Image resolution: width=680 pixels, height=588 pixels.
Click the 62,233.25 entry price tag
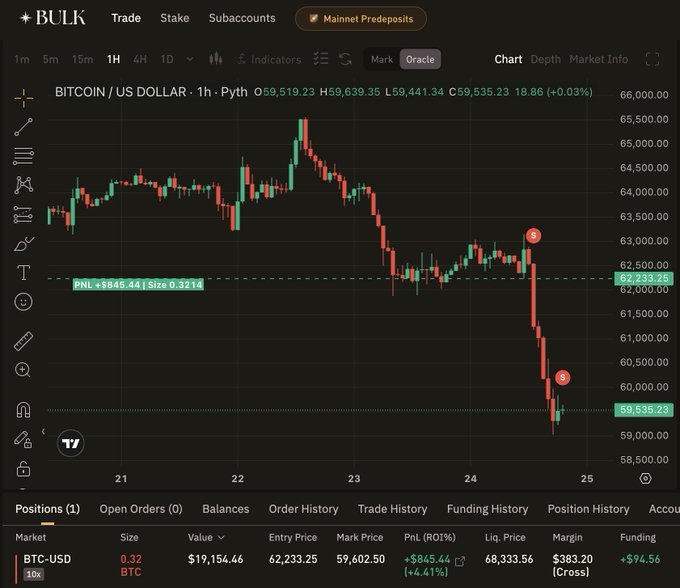pos(644,278)
